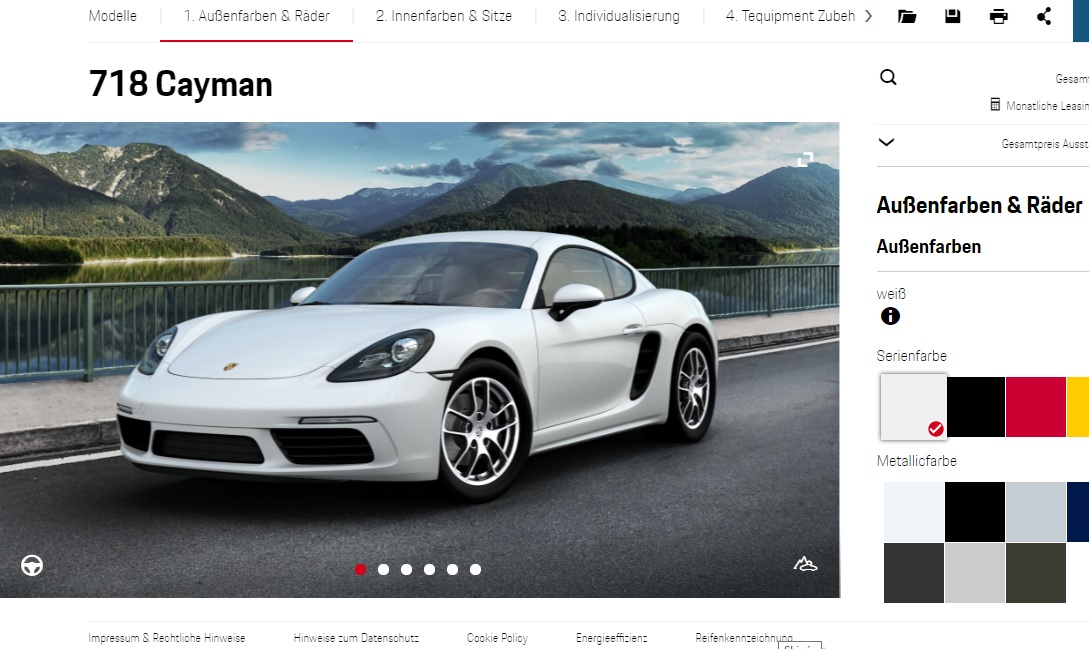The width and height of the screenshot is (1089, 649).
Task: Select third car view dot
Action: tap(406, 570)
